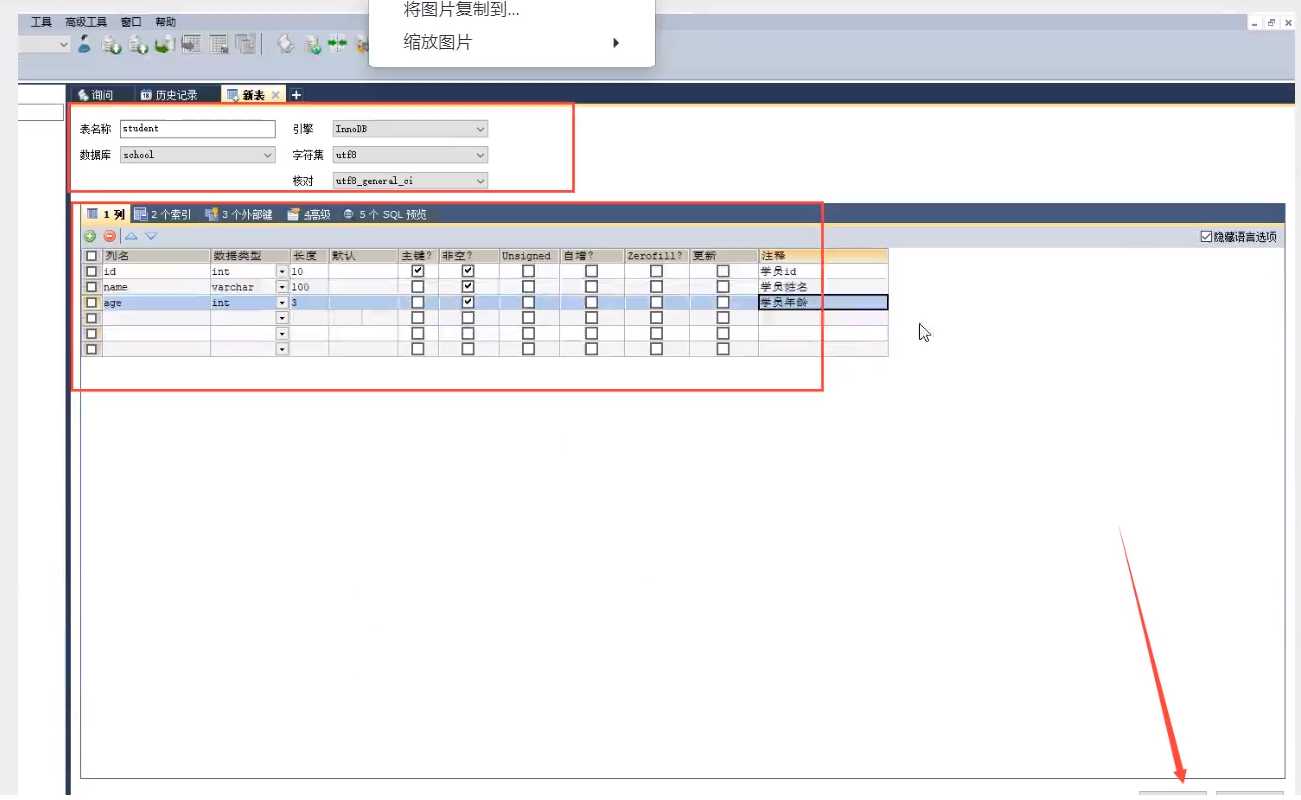Enable Zerofill checkbox for age row
Viewport: 1301px width, 800px height.
click(656, 302)
